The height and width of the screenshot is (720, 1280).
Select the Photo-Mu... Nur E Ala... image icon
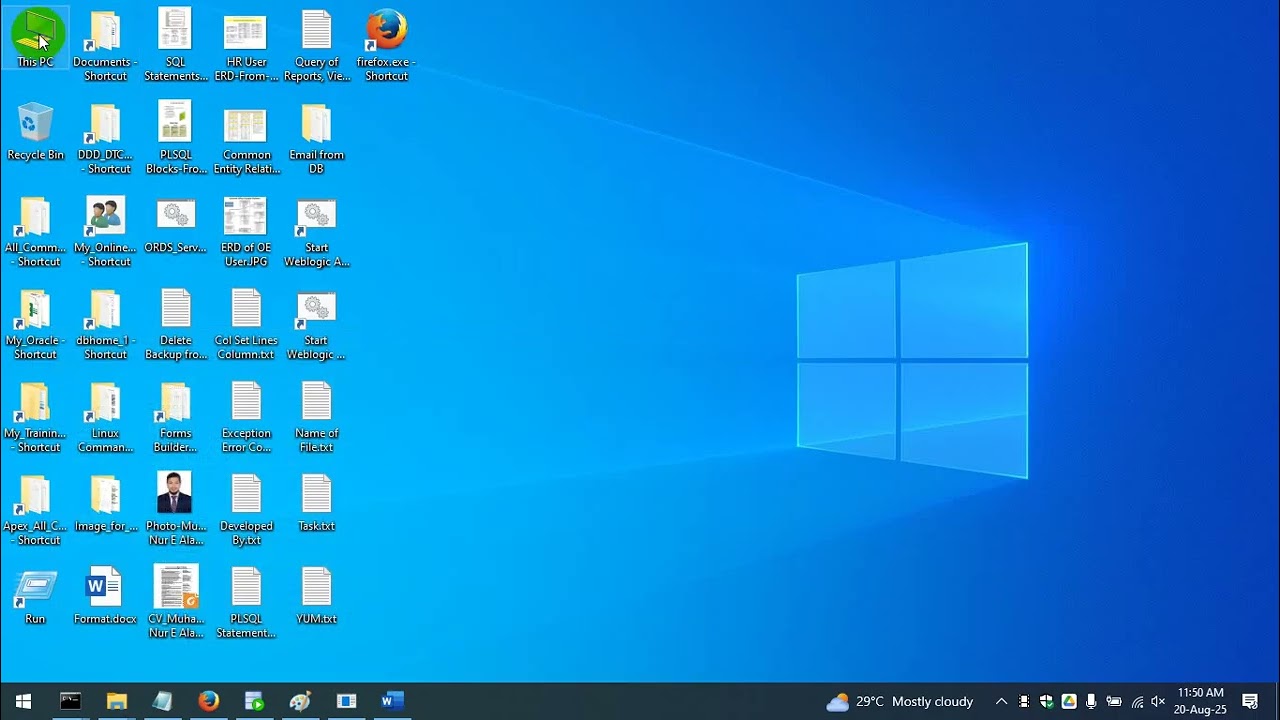click(x=176, y=511)
